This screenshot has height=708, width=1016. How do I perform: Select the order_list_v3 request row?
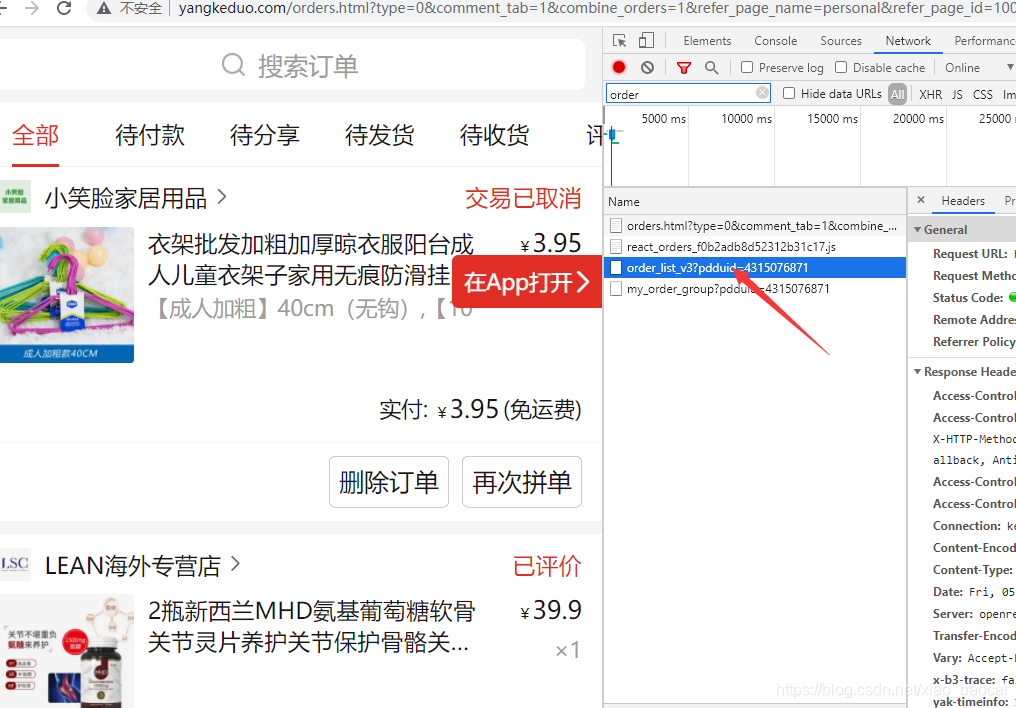click(x=755, y=268)
